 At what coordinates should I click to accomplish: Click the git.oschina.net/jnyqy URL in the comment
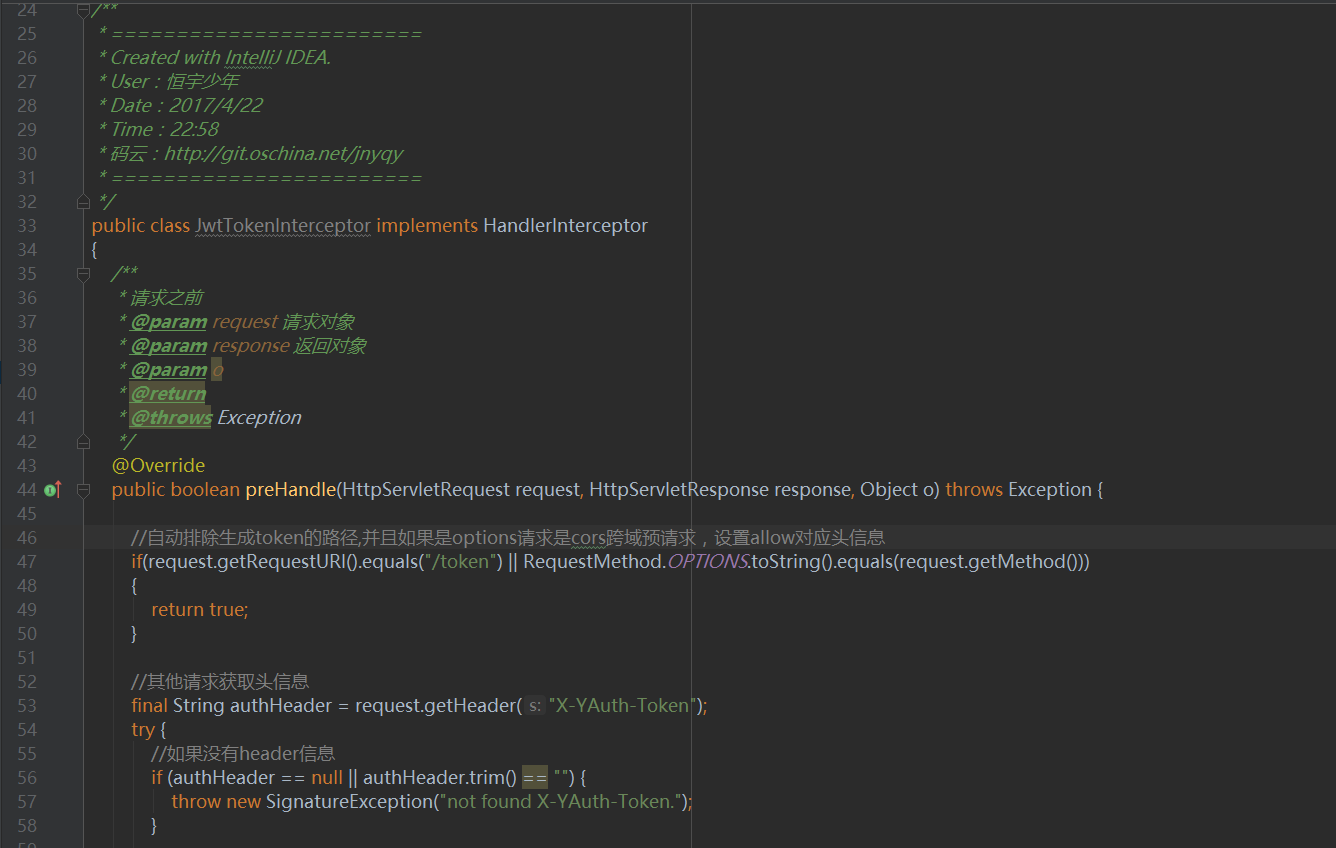click(284, 154)
